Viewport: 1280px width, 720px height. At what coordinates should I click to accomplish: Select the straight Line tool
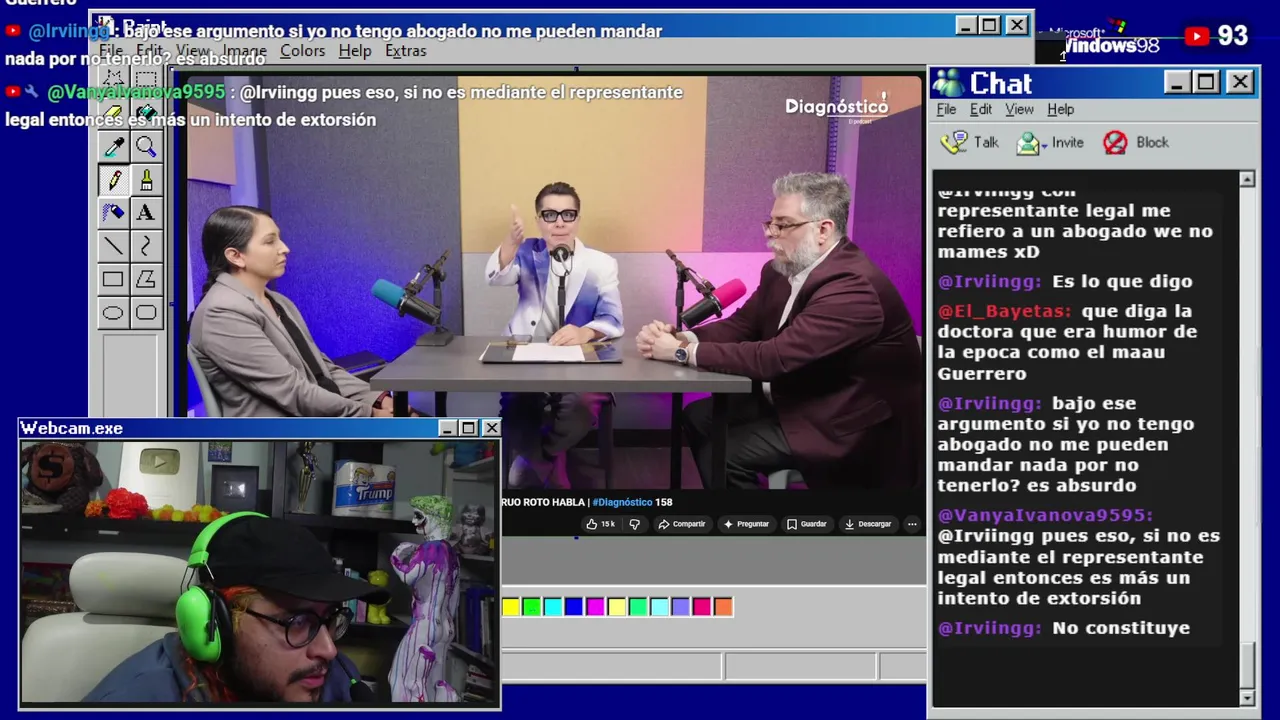(113, 246)
